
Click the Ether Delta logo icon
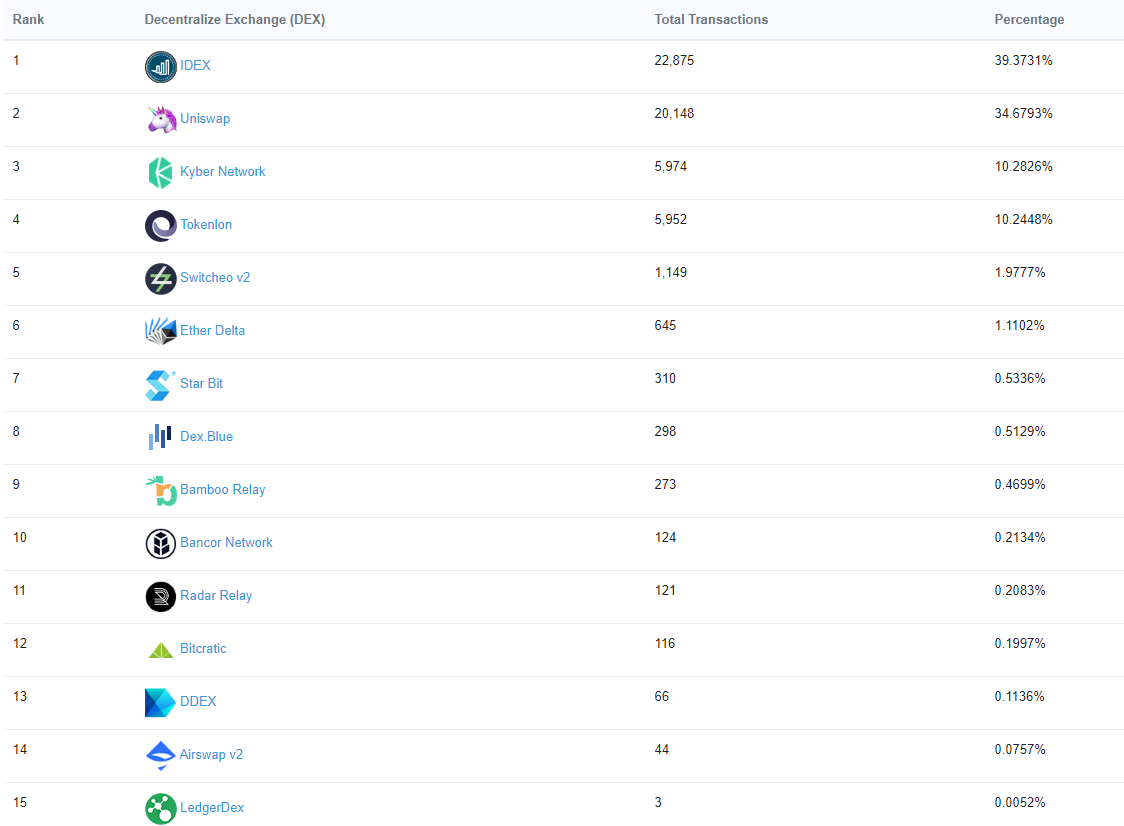coord(161,331)
